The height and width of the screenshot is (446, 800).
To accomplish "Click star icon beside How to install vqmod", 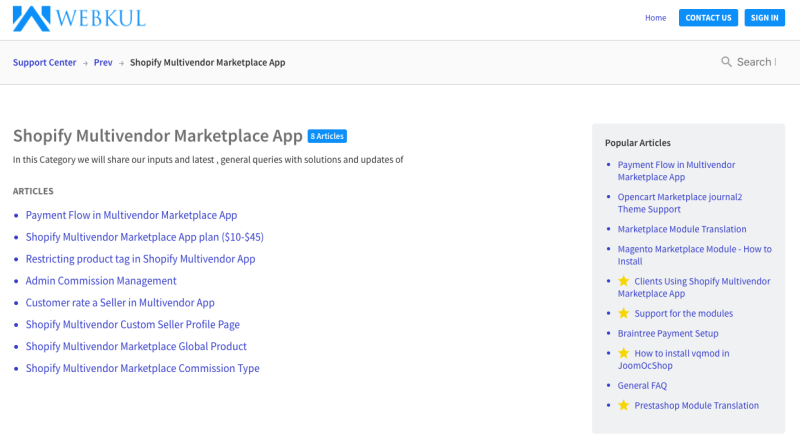I will (x=624, y=353).
